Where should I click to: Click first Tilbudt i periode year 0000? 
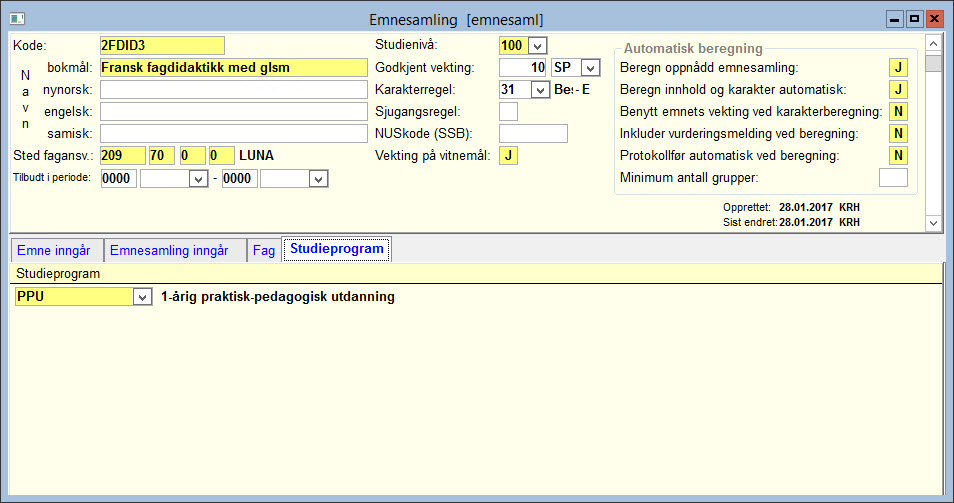[119, 179]
